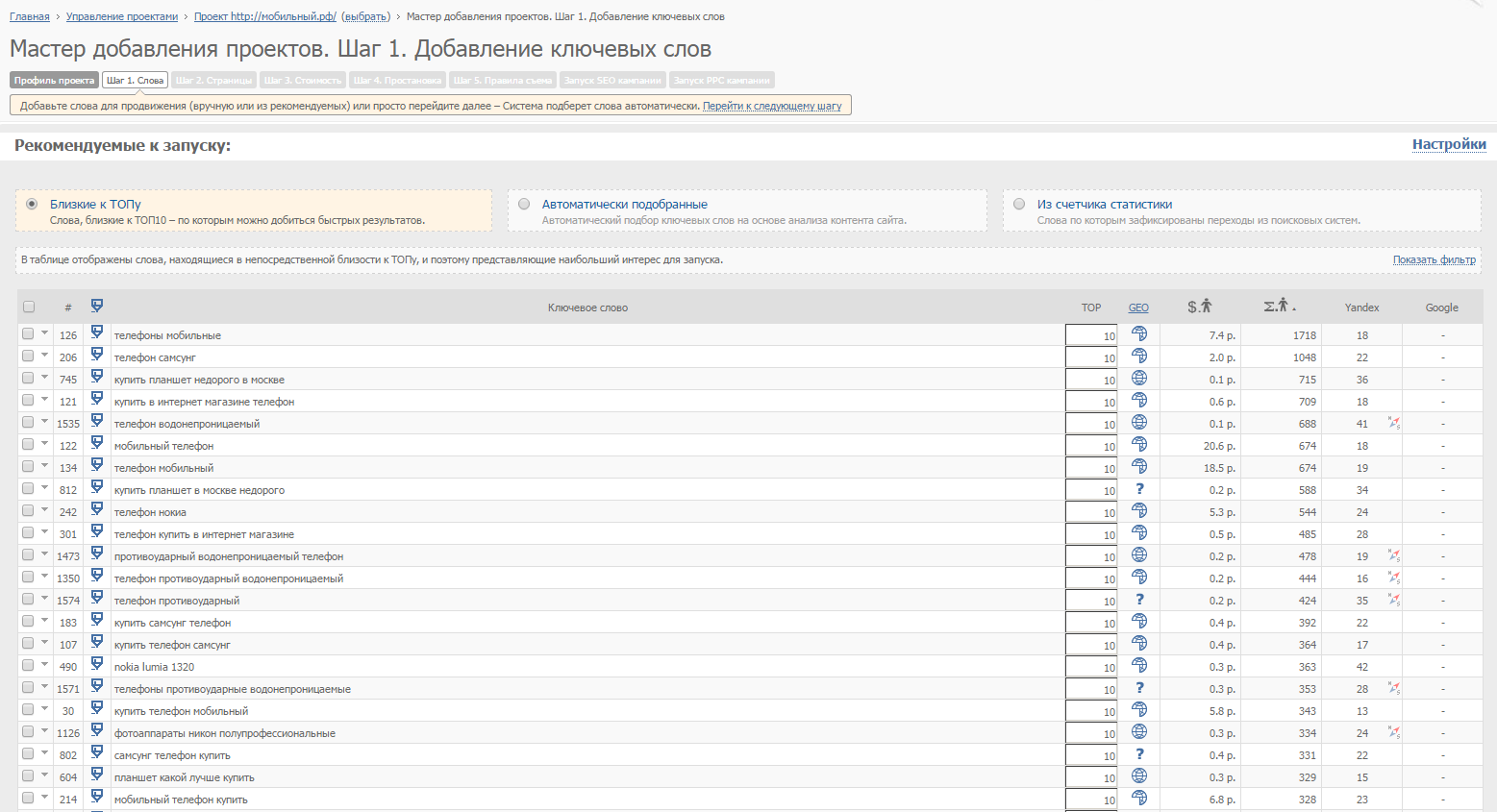The width and height of the screenshot is (1497, 812).
Task: Follow the "Главная" breadcrumb link
Action: 30,16
